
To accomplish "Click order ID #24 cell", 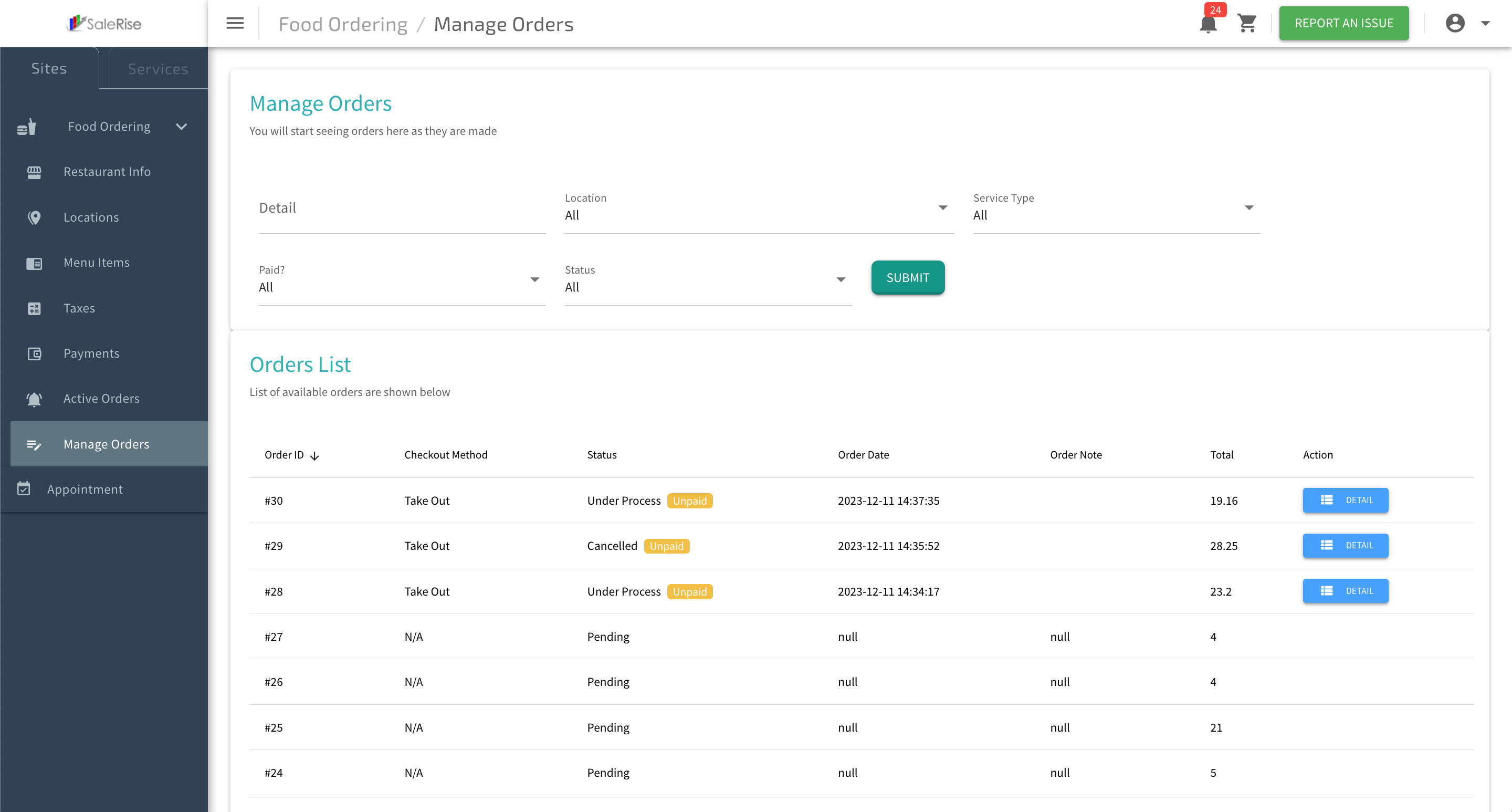I will 274,773.
